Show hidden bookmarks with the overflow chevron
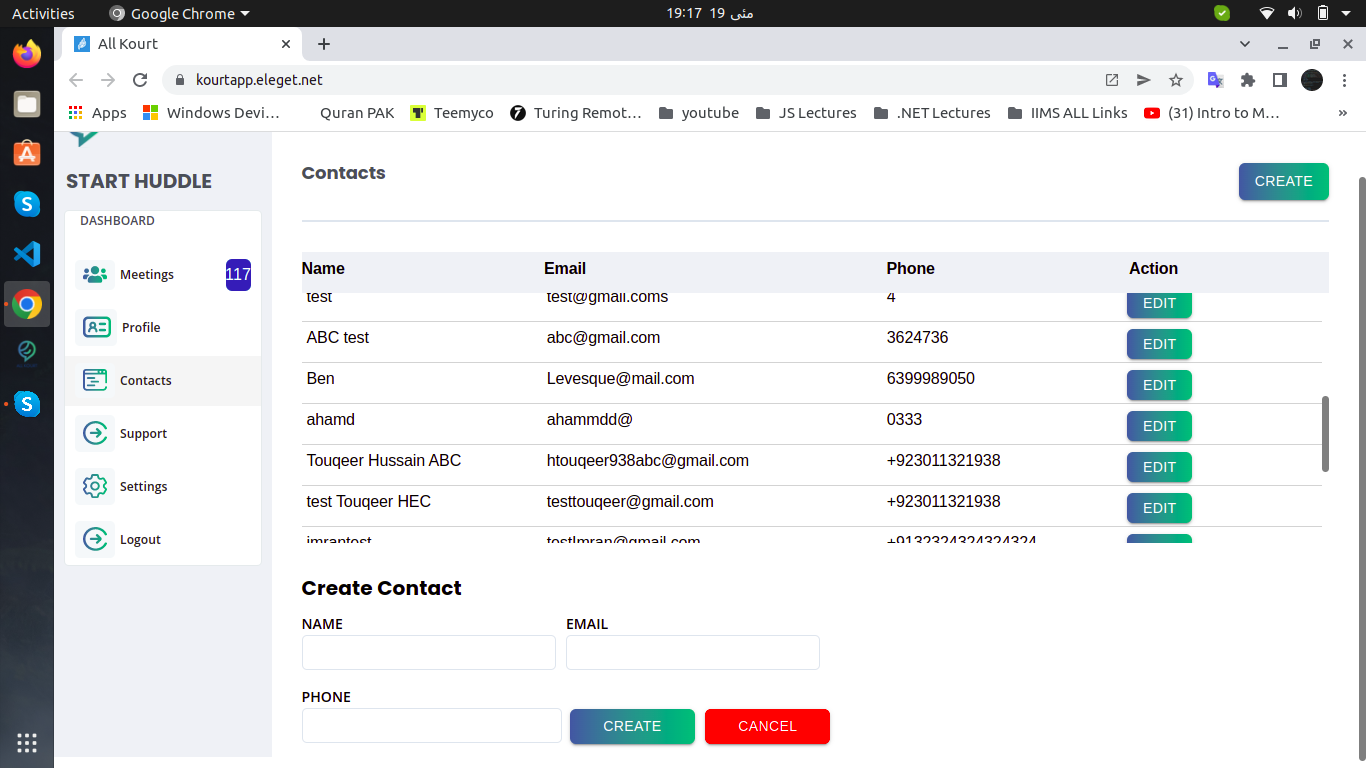 pyautogui.click(x=1342, y=113)
